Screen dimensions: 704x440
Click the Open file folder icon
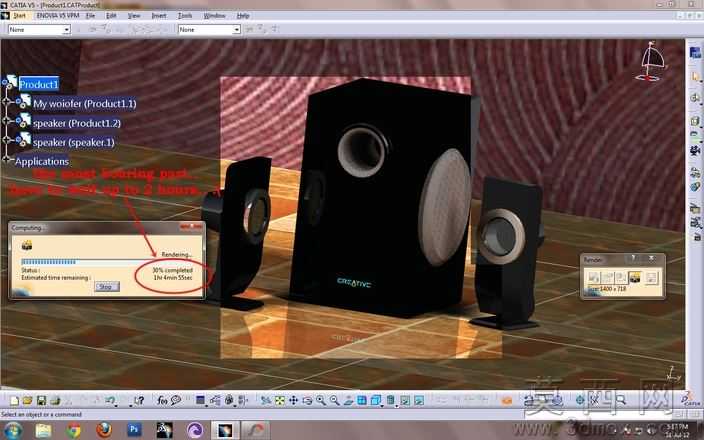(27, 400)
